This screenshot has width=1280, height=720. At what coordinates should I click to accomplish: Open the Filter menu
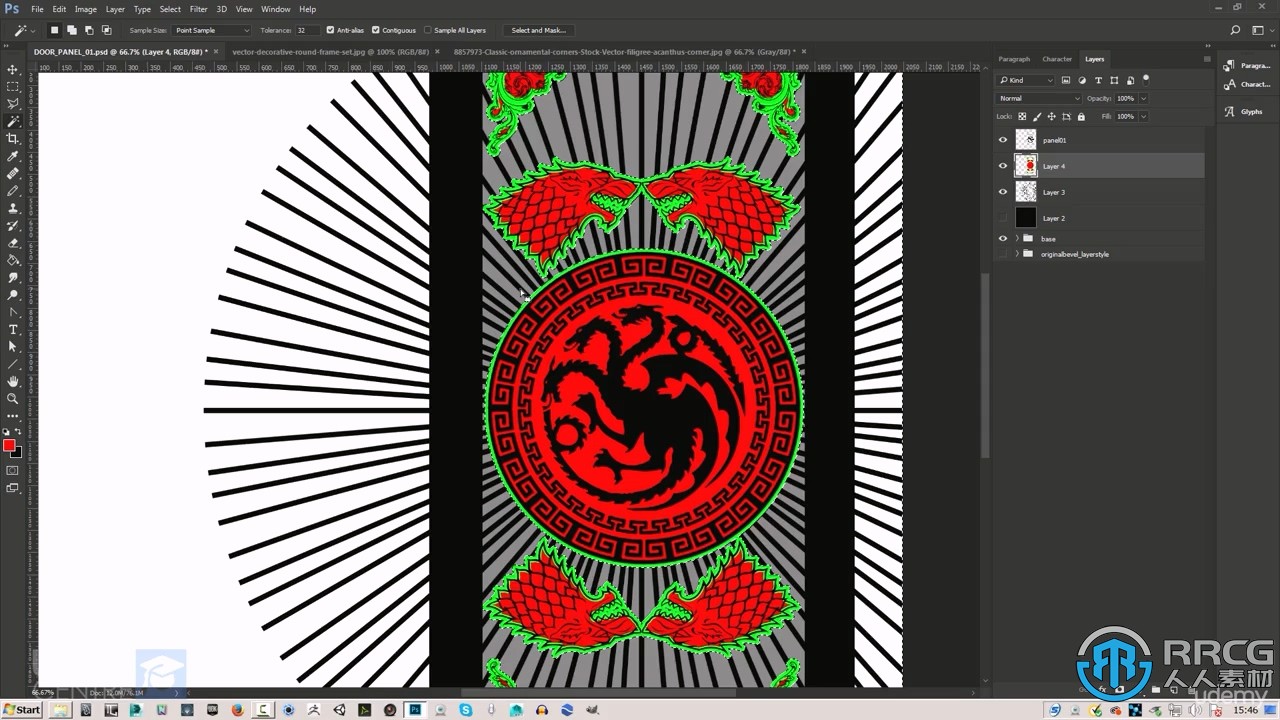tap(199, 9)
